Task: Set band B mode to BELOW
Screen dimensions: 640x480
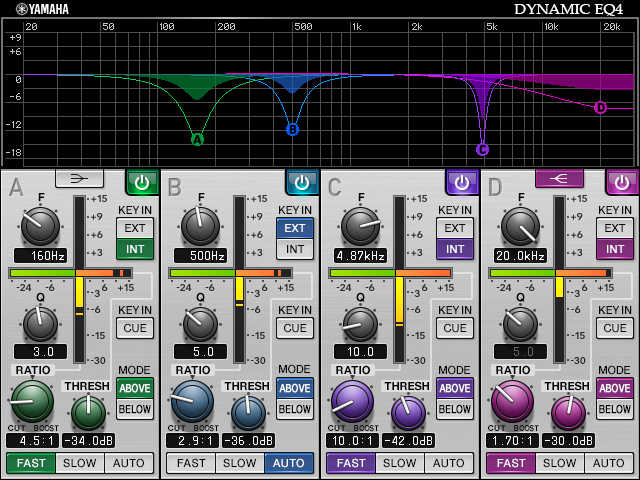Action: pos(295,409)
